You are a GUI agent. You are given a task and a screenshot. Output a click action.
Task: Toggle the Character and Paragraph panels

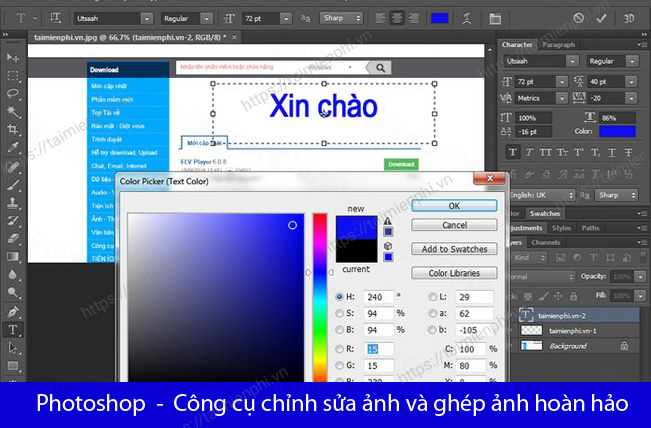pos(495,18)
